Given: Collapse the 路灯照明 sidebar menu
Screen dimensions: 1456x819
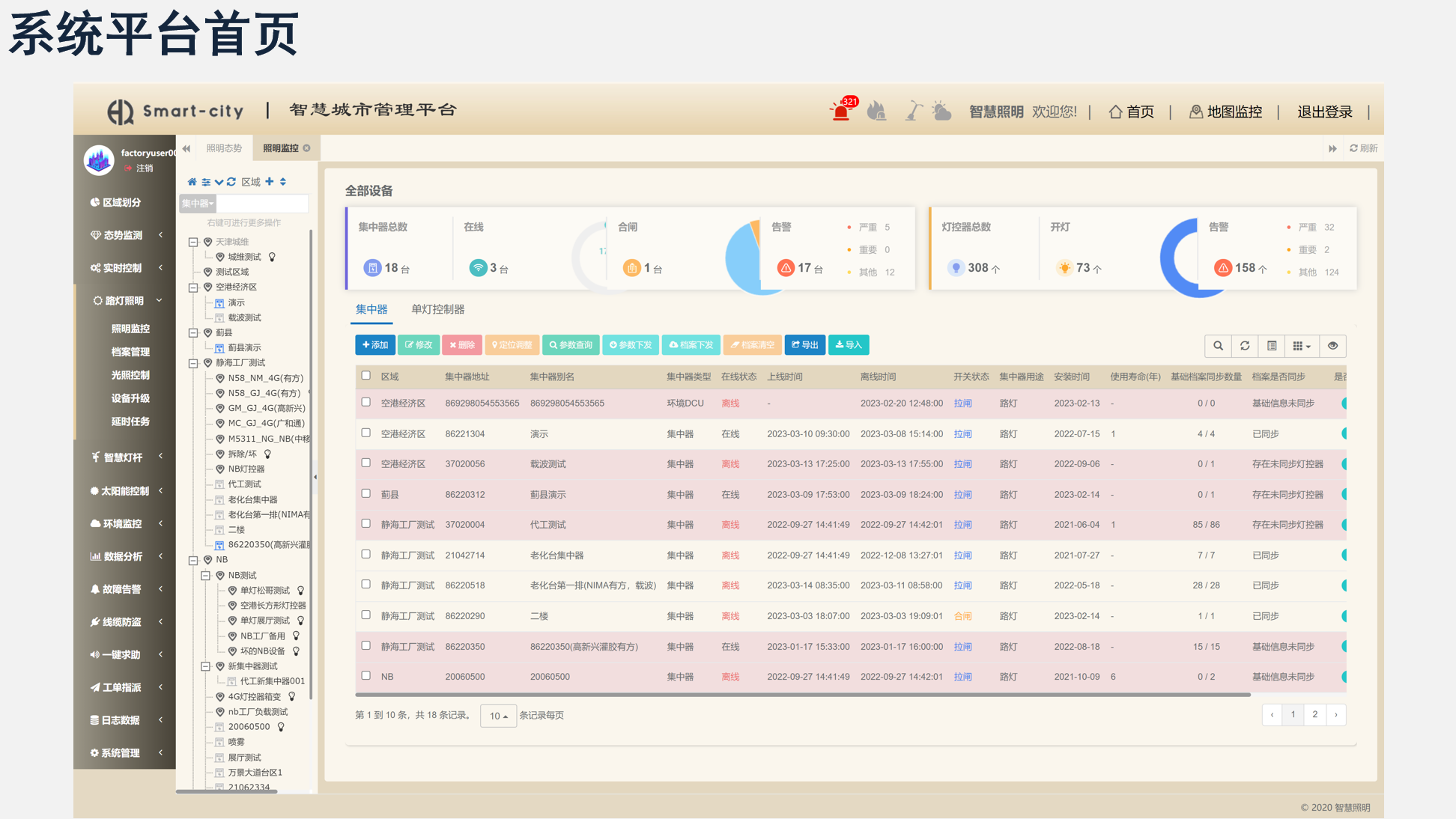Looking at the screenshot, I should [125, 300].
